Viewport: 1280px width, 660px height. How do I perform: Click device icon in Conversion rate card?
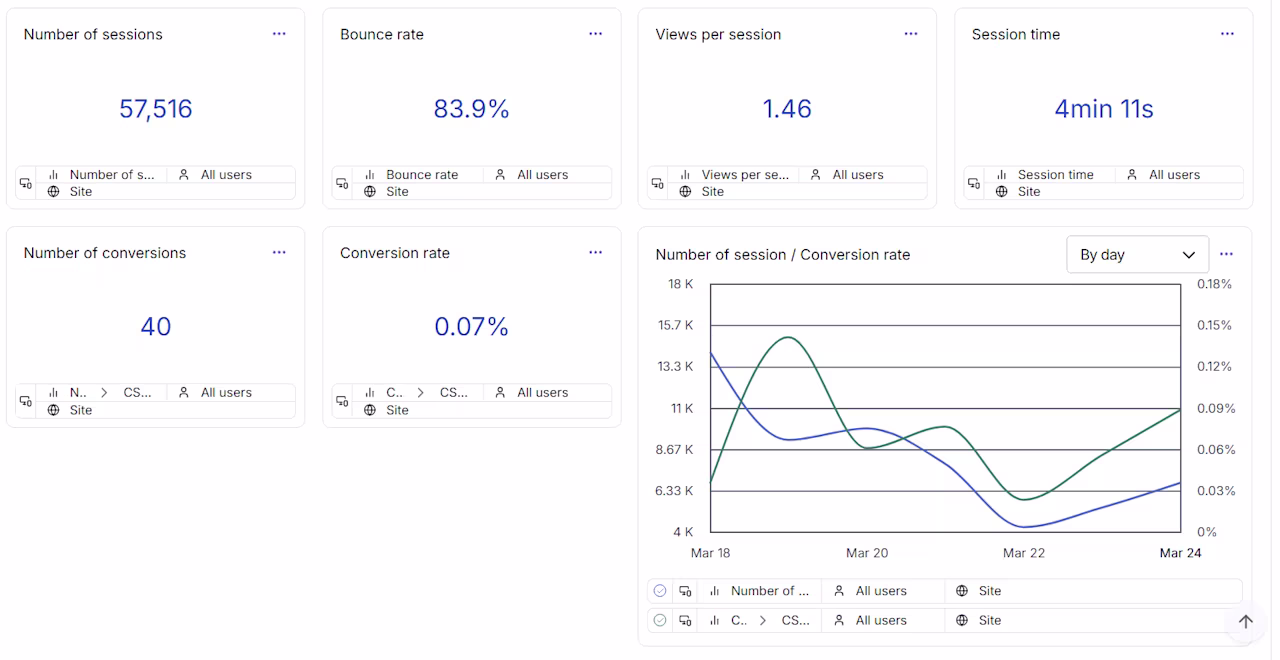[342, 401]
